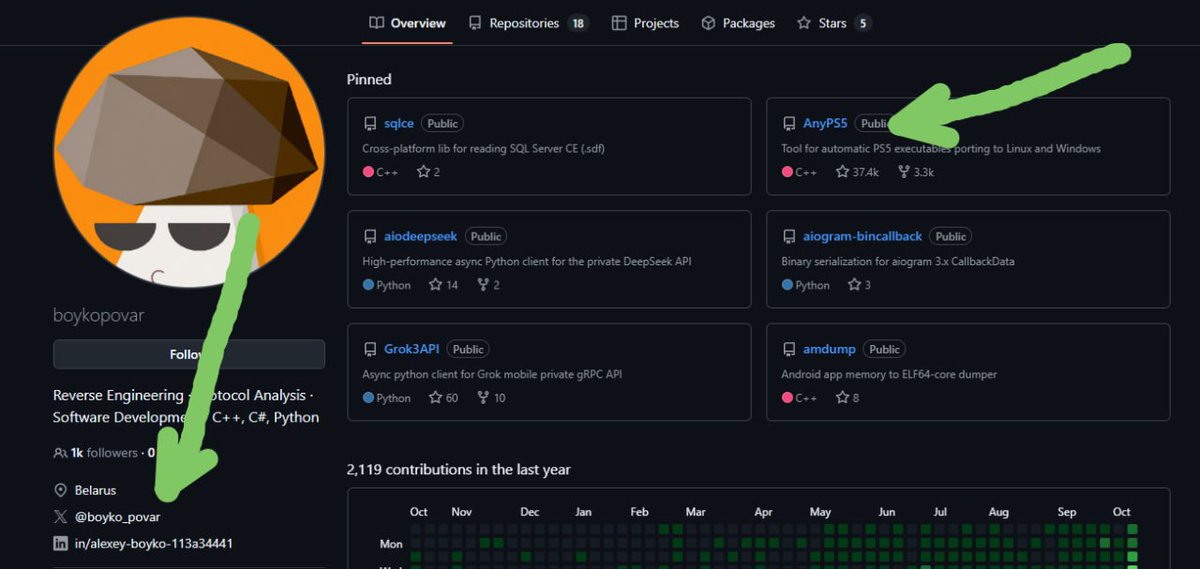
Task: Open the sqlce repository link
Action: click(399, 124)
